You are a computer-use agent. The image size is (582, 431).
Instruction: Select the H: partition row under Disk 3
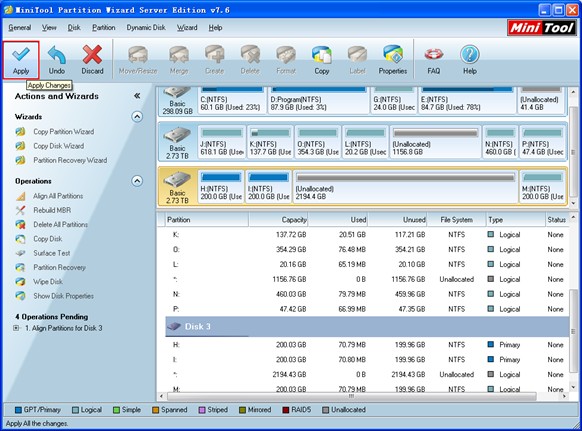367,345
